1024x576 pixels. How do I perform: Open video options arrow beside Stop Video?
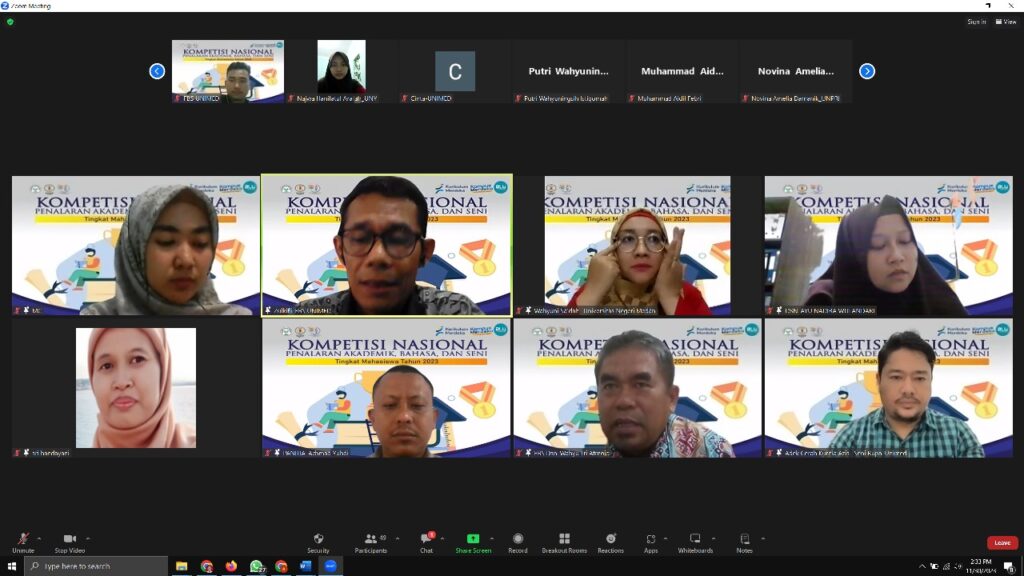[88, 539]
